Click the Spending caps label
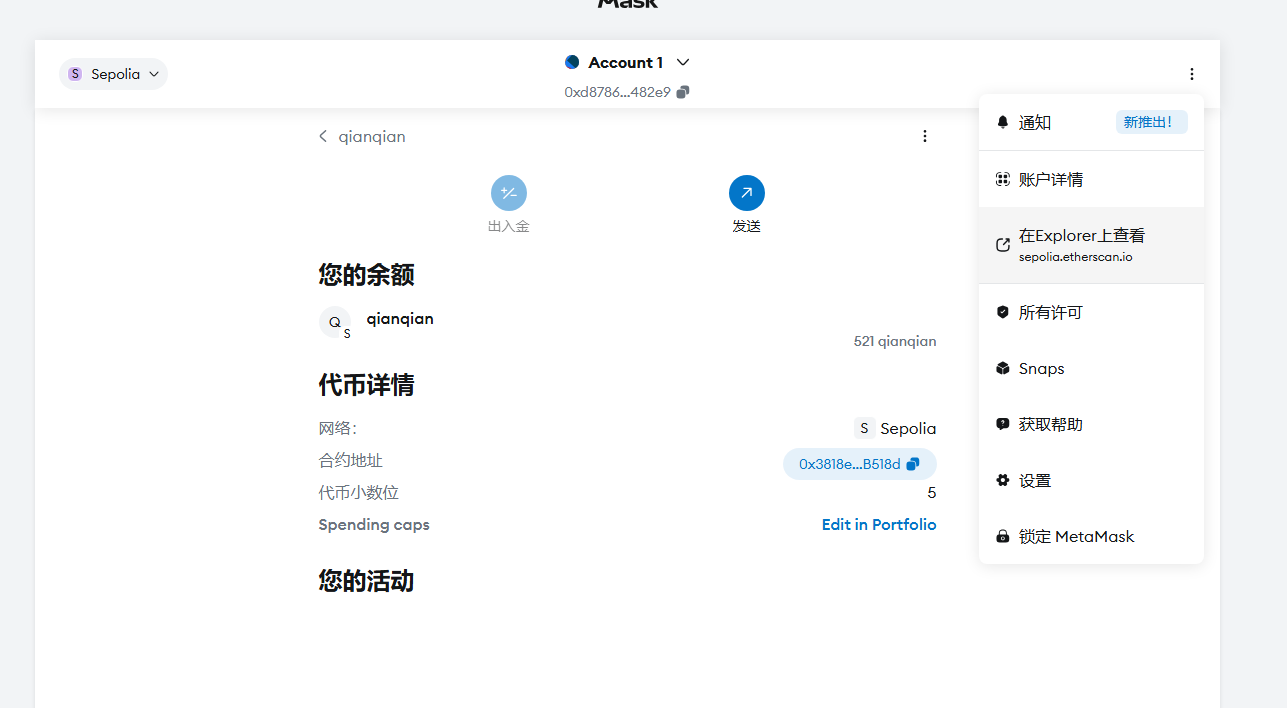1287x708 pixels. (x=374, y=525)
